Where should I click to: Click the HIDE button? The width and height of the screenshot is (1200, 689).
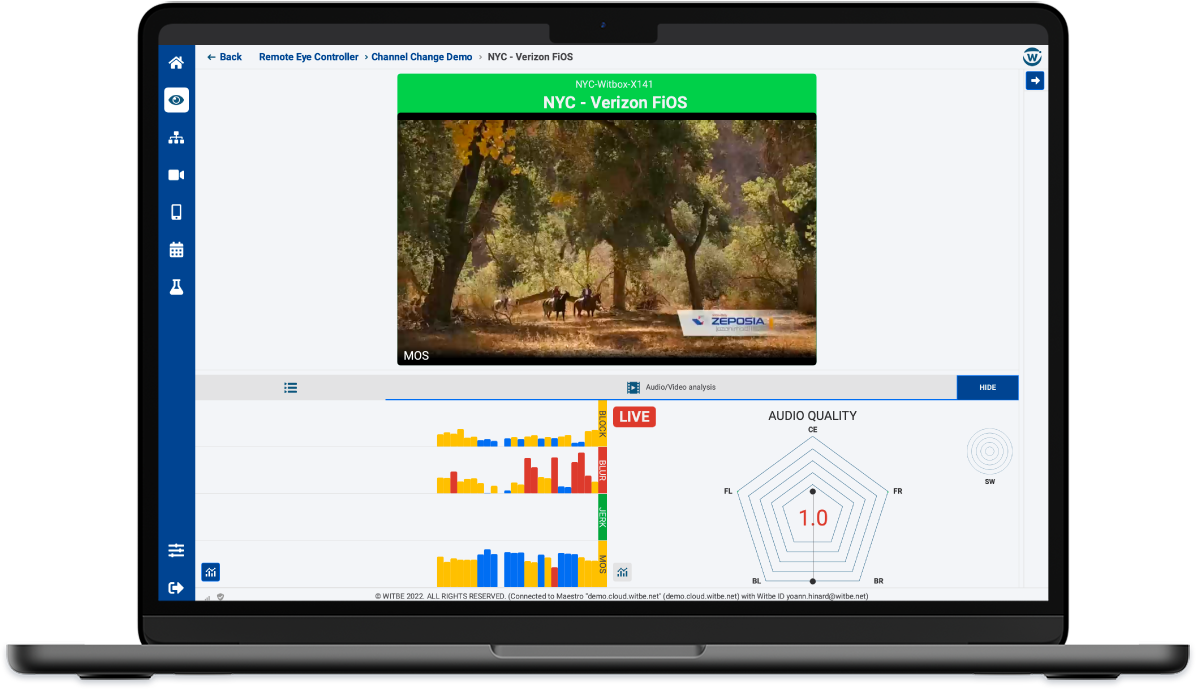pyautogui.click(x=987, y=388)
